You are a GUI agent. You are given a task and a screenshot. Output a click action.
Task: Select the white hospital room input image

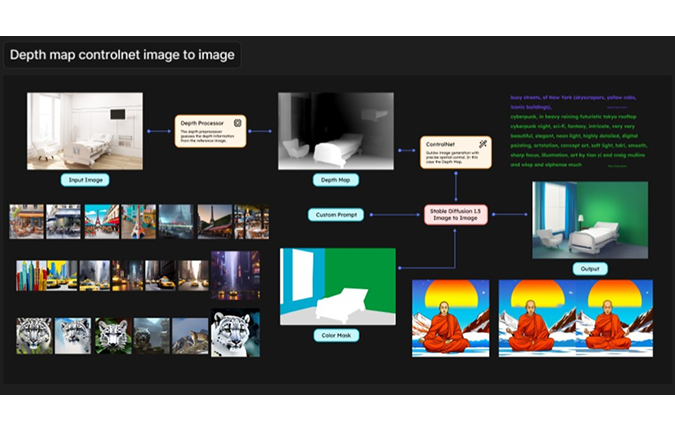(85, 131)
